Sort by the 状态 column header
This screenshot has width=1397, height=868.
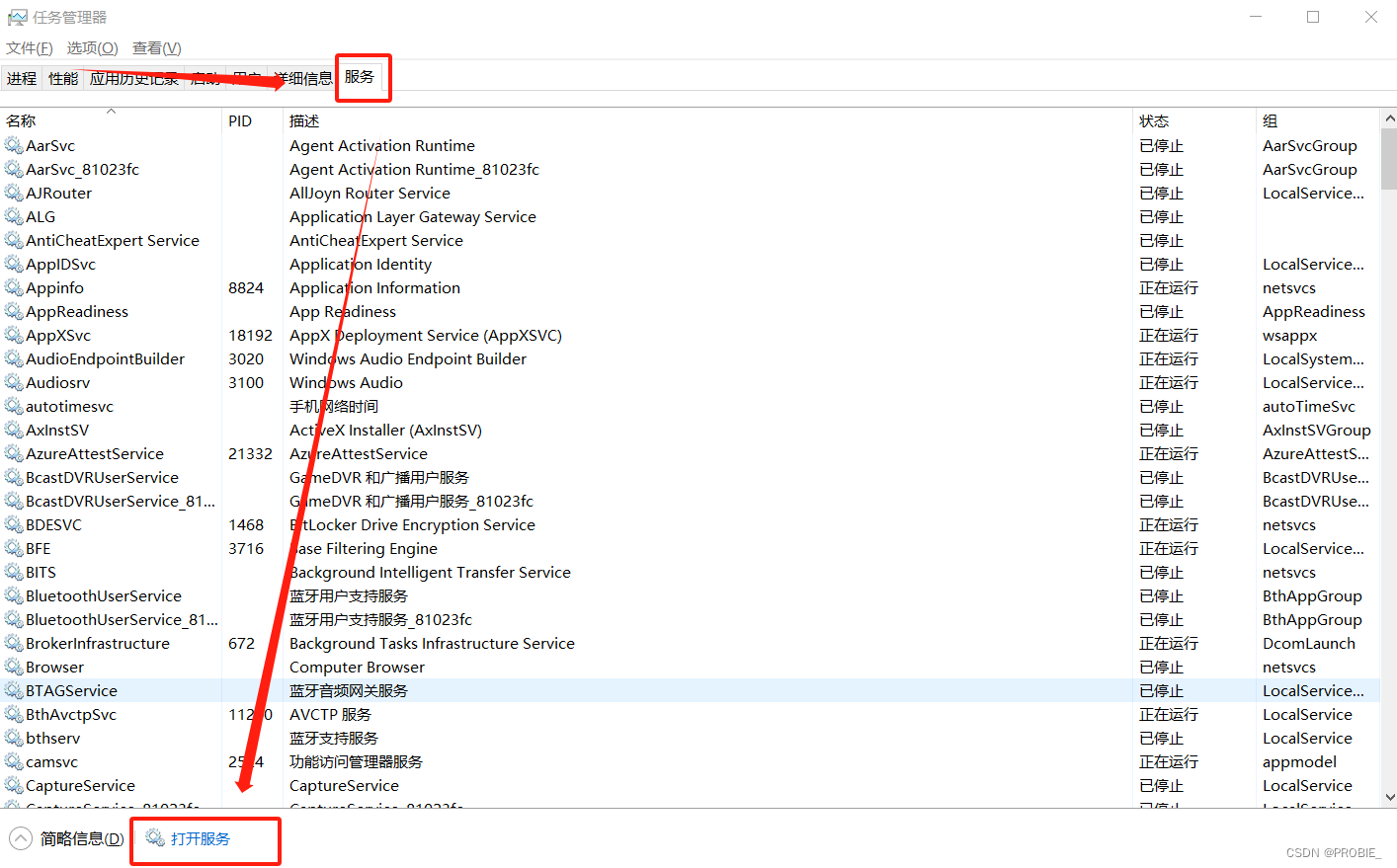click(x=1194, y=120)
